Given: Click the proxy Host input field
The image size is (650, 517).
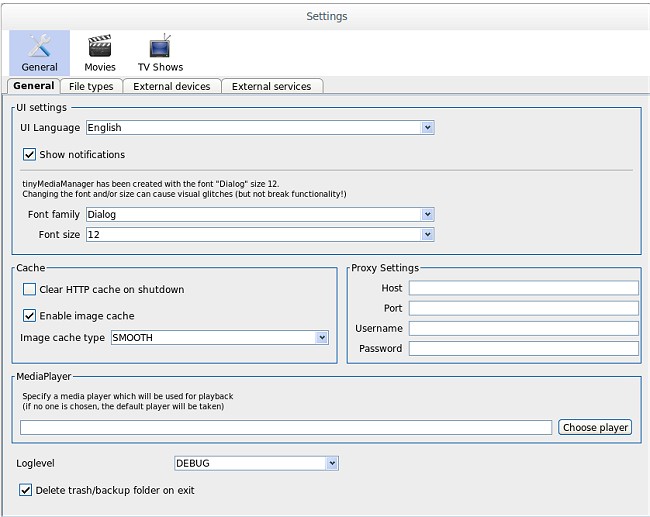Looking at the screenshot, I should pyautogui.click(x=523, y=288).
